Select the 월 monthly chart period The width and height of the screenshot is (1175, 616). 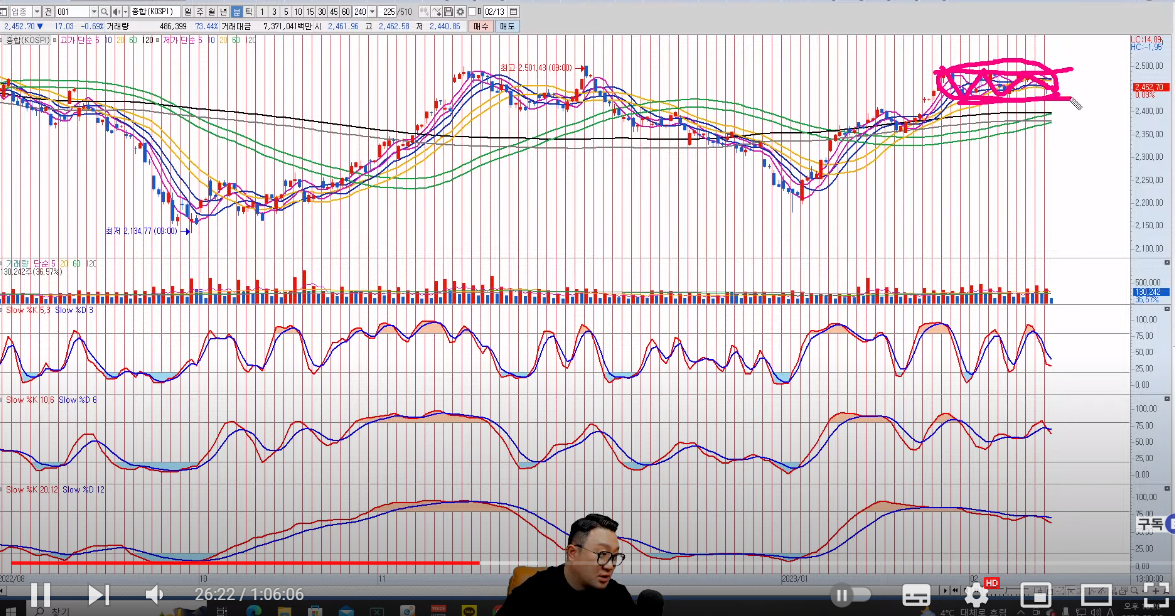pyautogui.click(x=211, y=12)
